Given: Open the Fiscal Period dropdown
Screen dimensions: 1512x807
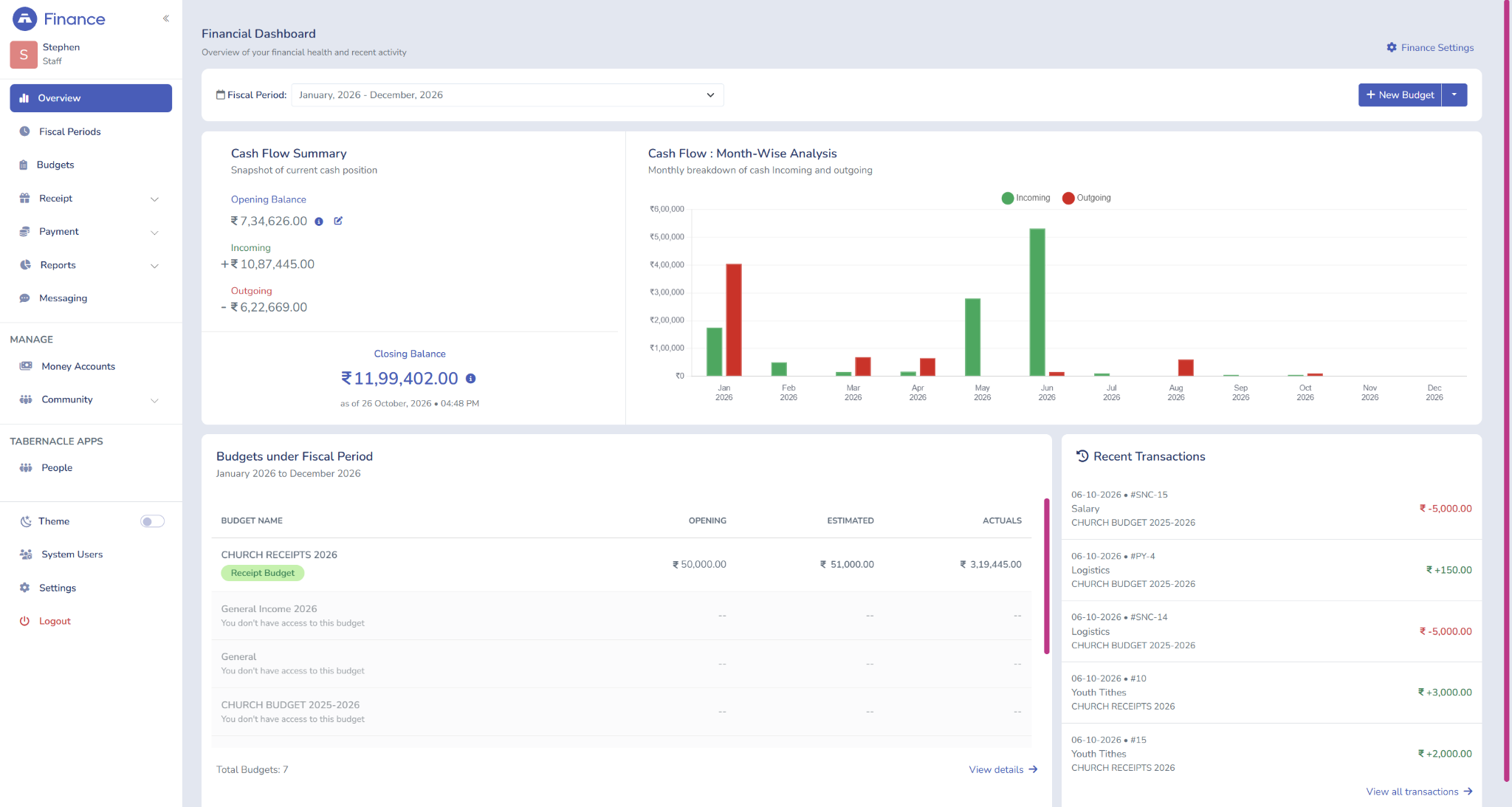Looking at the screenshot, I should tap(507, 95).
